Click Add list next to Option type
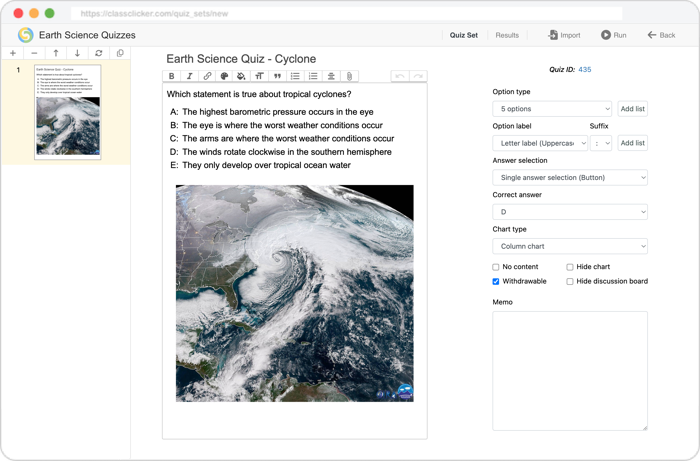This screenshot has width=700, height=461. point(633,109)
